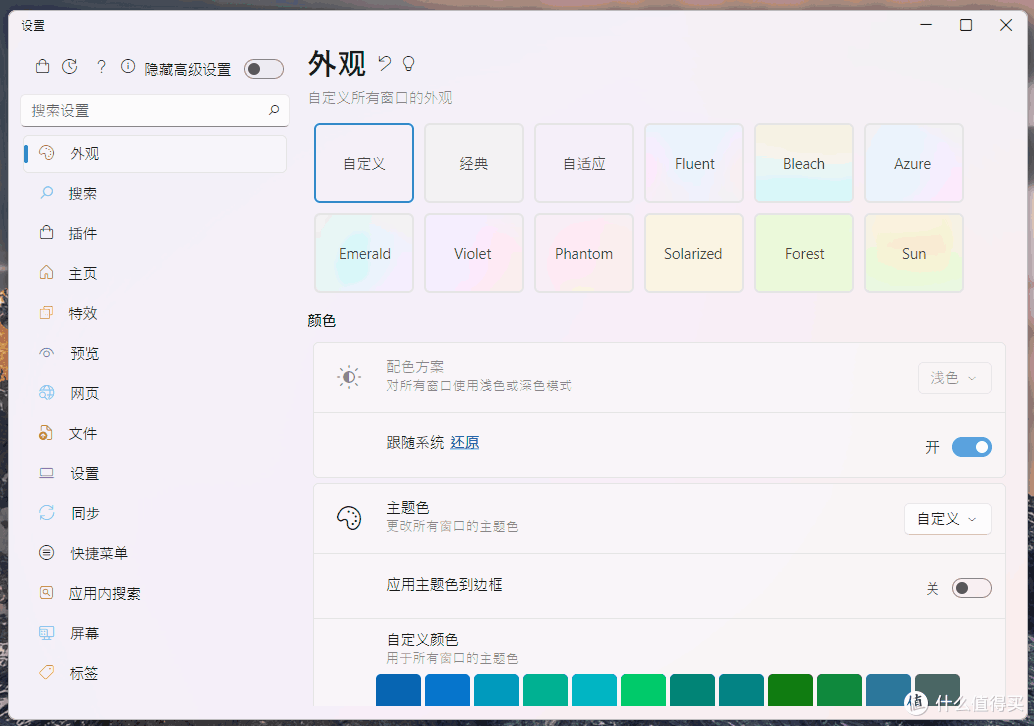Pick the second blue custom color swatch
The height and width of the screenshot is (726, 1034).
coord(447,690)
